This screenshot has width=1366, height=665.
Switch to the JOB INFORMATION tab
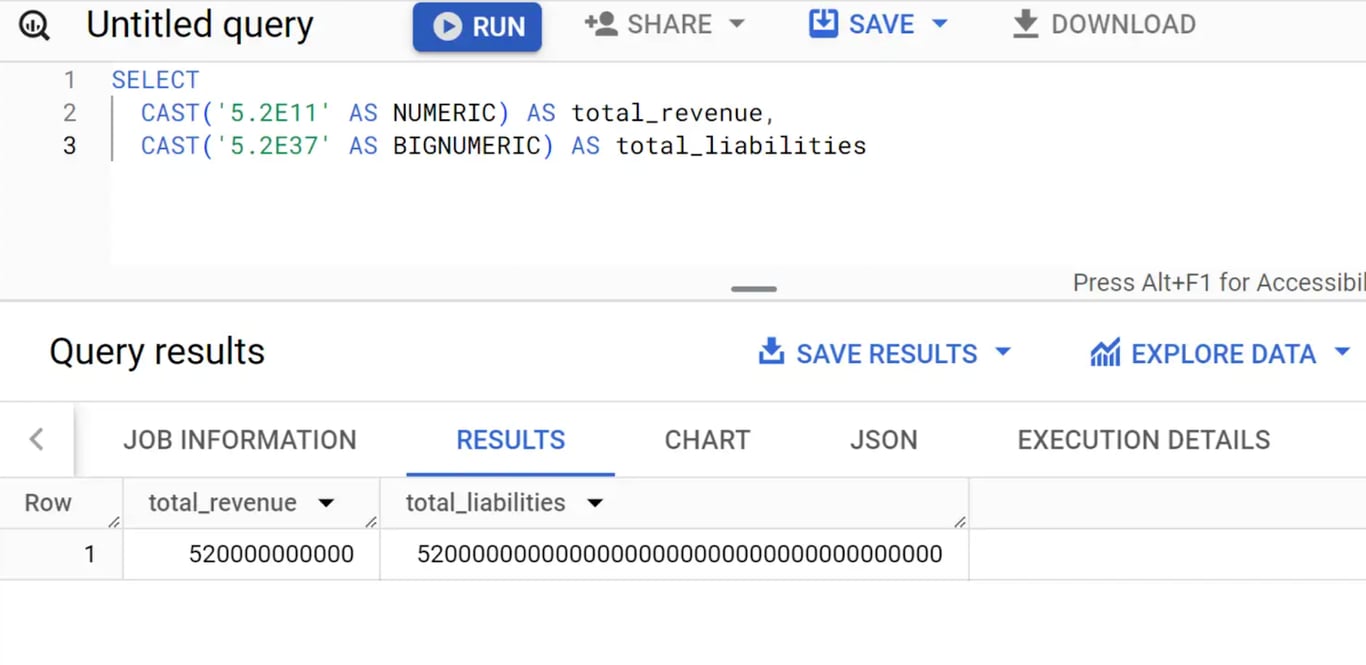click(x=240, y=440)
